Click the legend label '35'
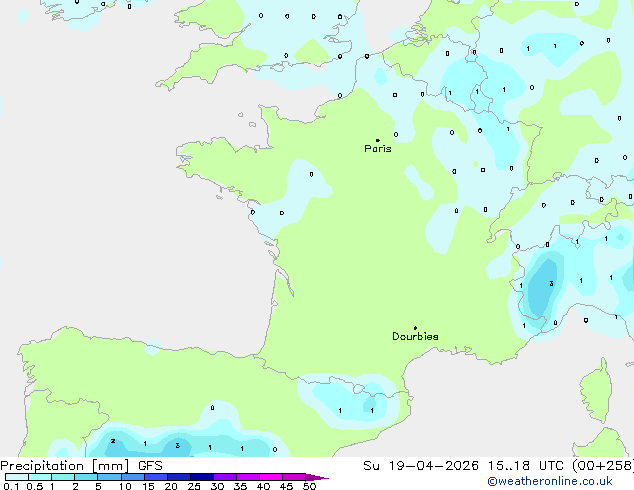The image size is (634, 490). (241, 486)
